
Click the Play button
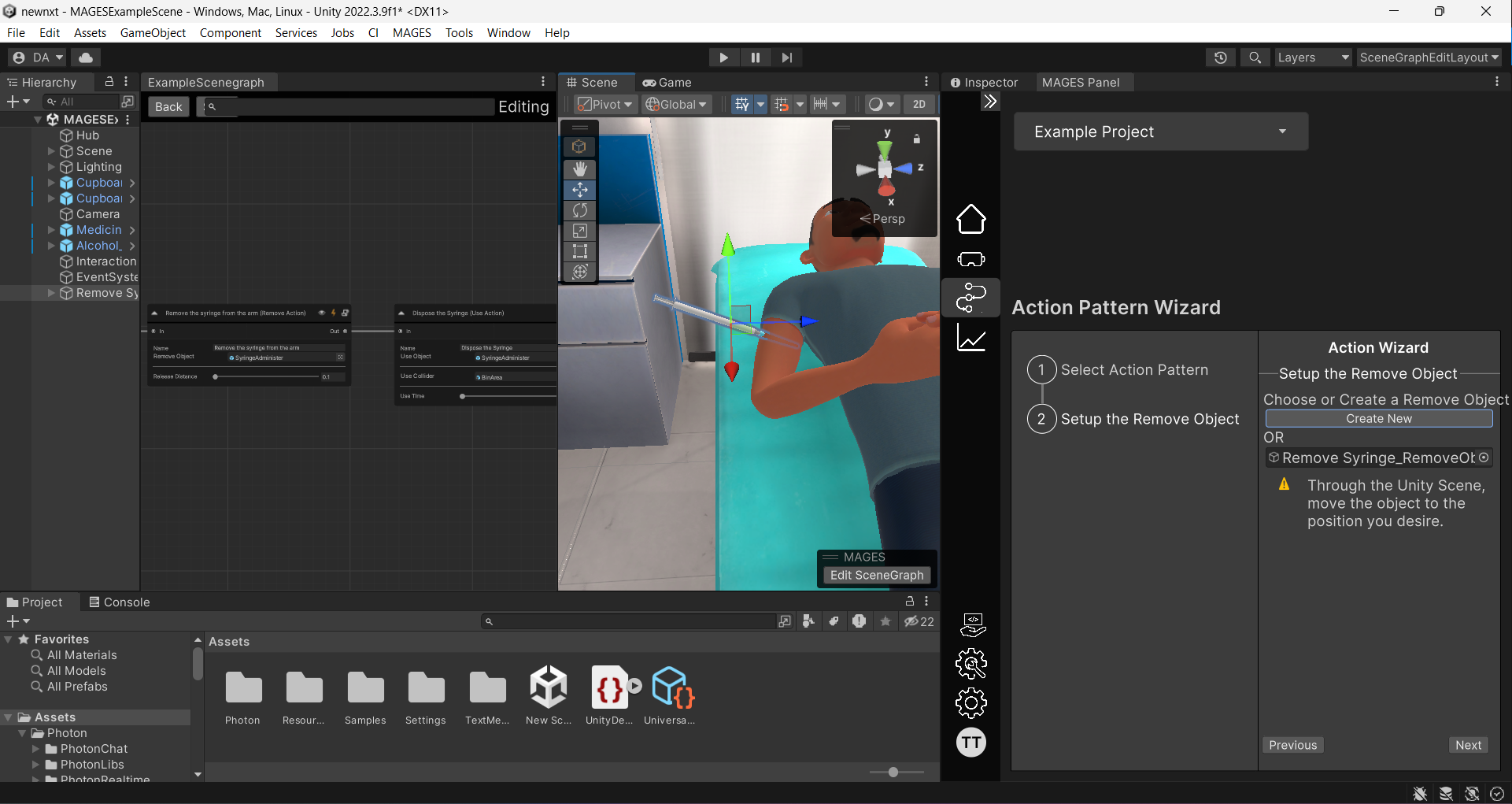pos(723,57)
